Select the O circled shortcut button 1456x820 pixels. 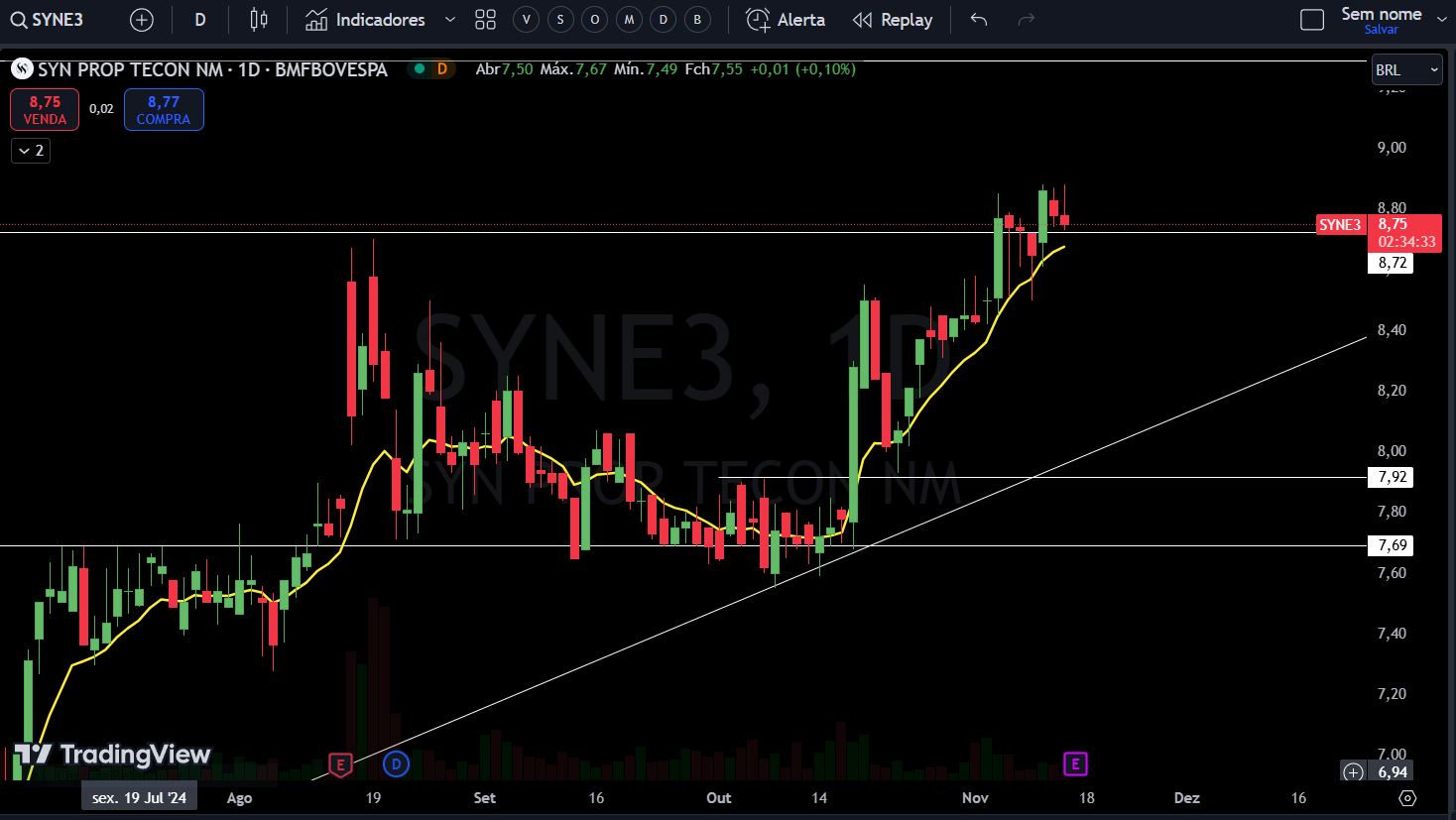tap(595, 20)
